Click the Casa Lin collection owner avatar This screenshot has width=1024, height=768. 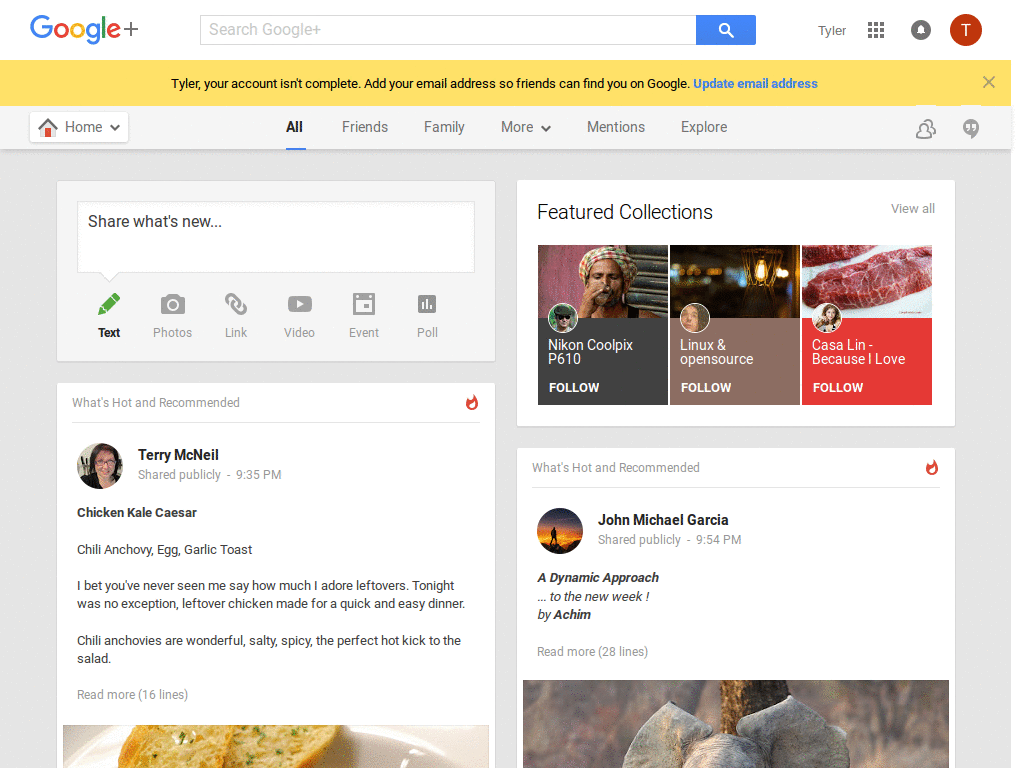[827, 318]
